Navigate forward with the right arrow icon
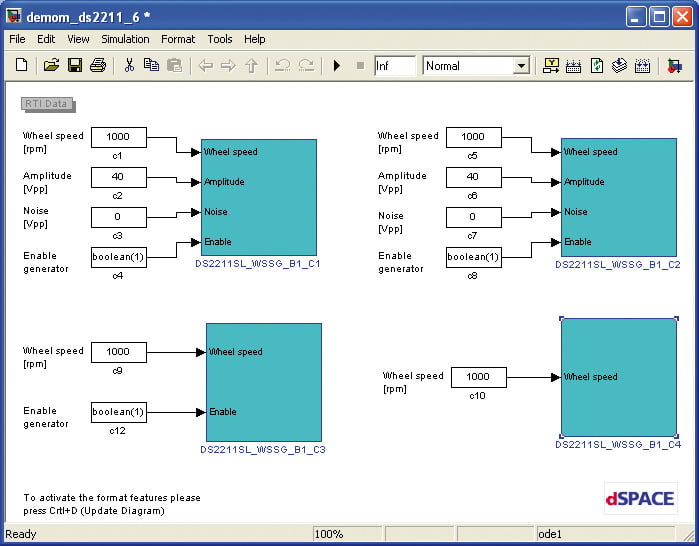 point(228,66)
